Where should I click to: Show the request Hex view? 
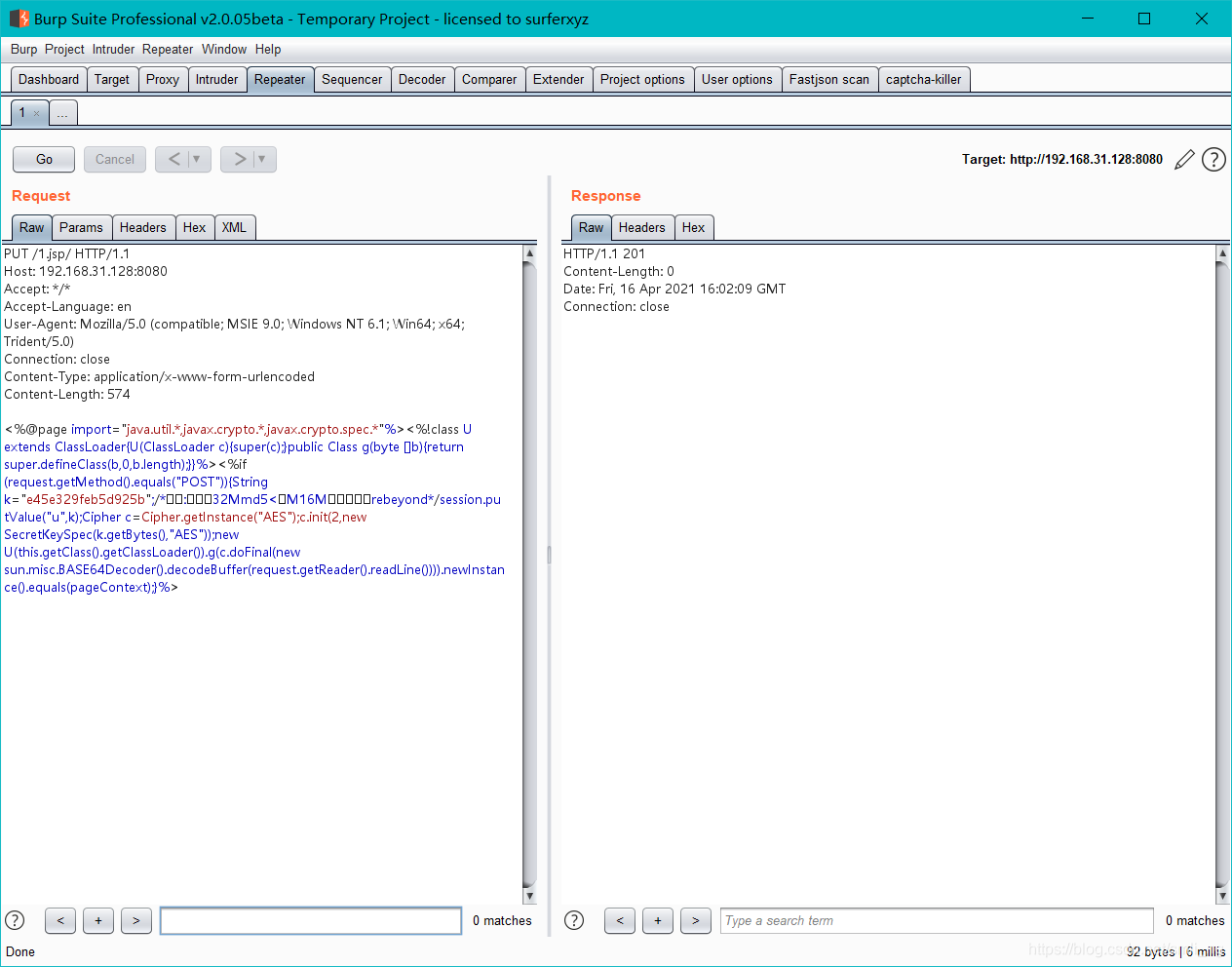click(x=195, y=227)
